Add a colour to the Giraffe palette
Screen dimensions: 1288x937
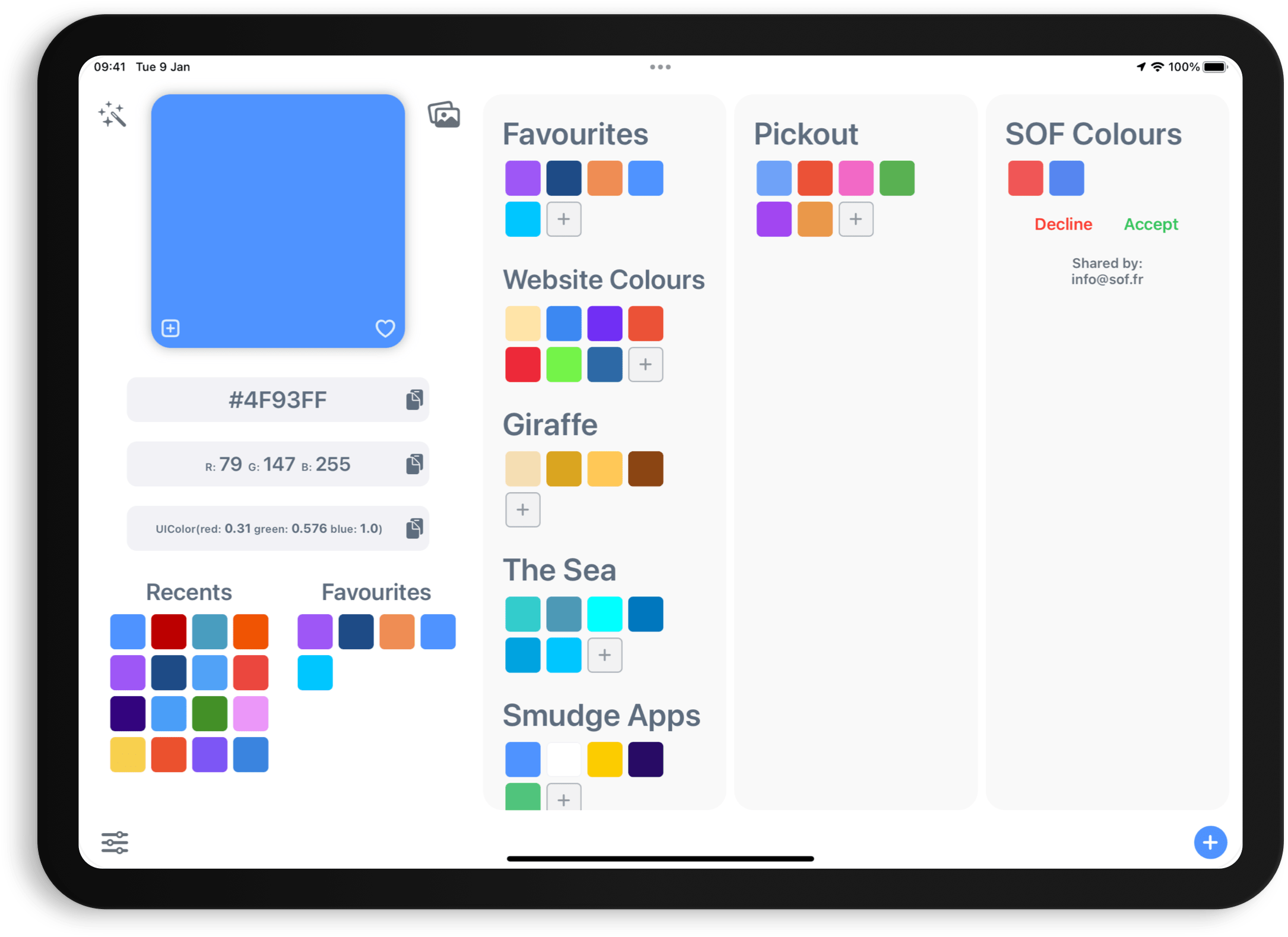(x=522, y=510)
